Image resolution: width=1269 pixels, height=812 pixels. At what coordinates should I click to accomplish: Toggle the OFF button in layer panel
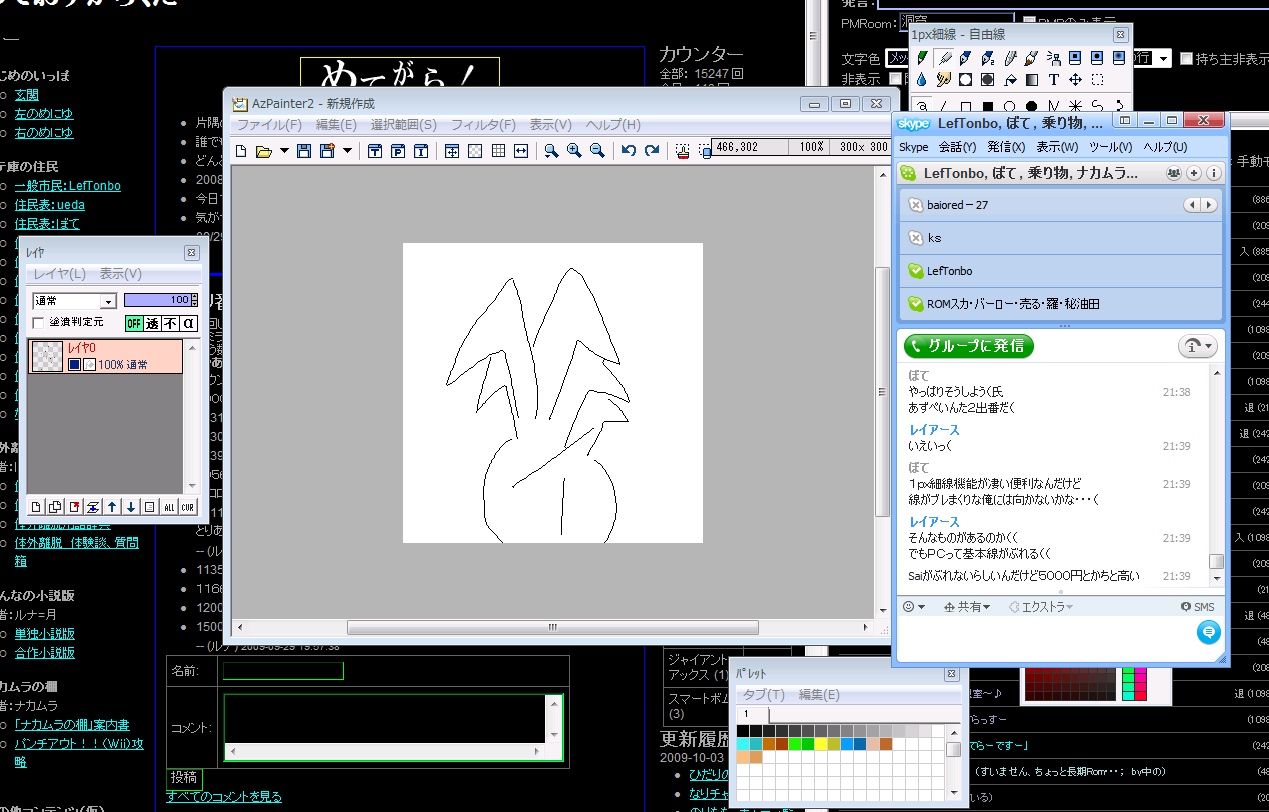[134, 323]
